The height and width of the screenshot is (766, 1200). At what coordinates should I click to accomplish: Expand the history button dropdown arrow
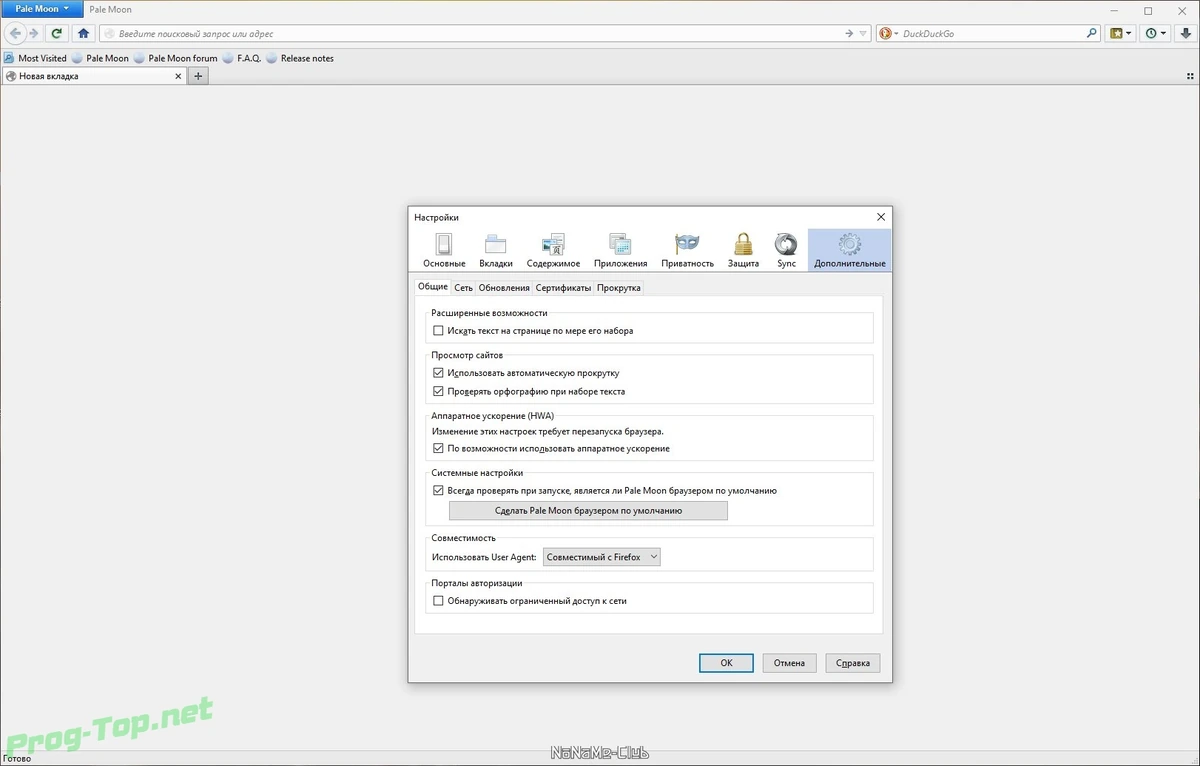tap(1165, 33)
